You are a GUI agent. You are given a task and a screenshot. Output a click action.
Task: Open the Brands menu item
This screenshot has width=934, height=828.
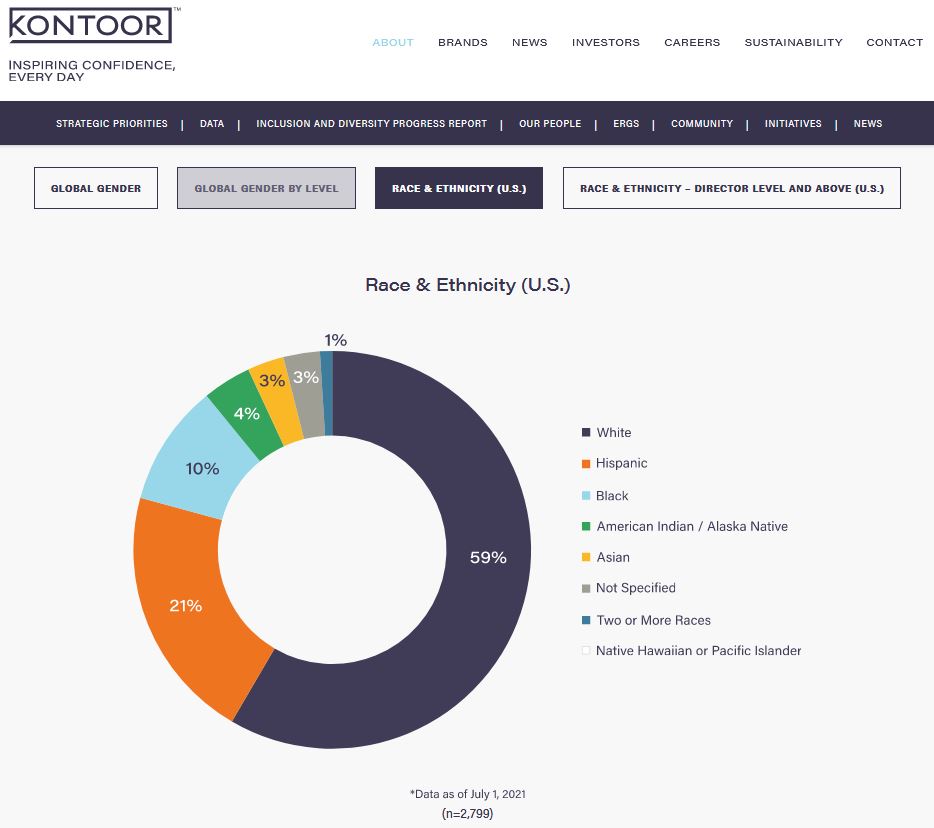click(x=462, y=42)
